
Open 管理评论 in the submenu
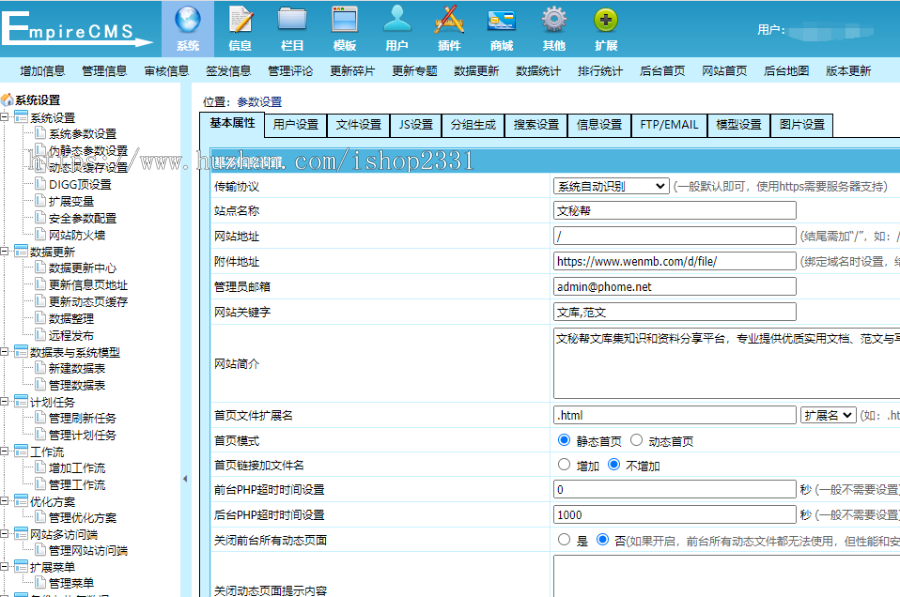click(290, 71)
